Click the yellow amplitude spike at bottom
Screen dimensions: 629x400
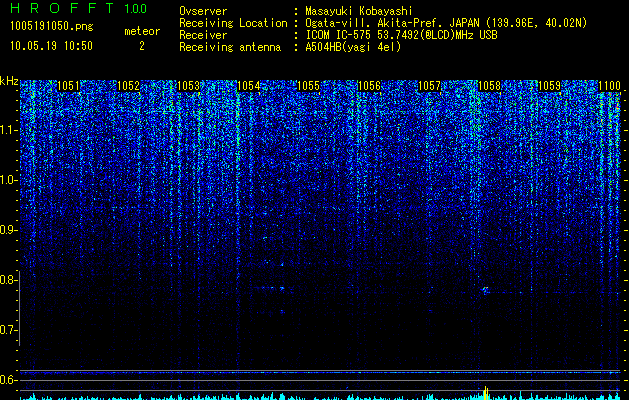(x=486, y=393)
